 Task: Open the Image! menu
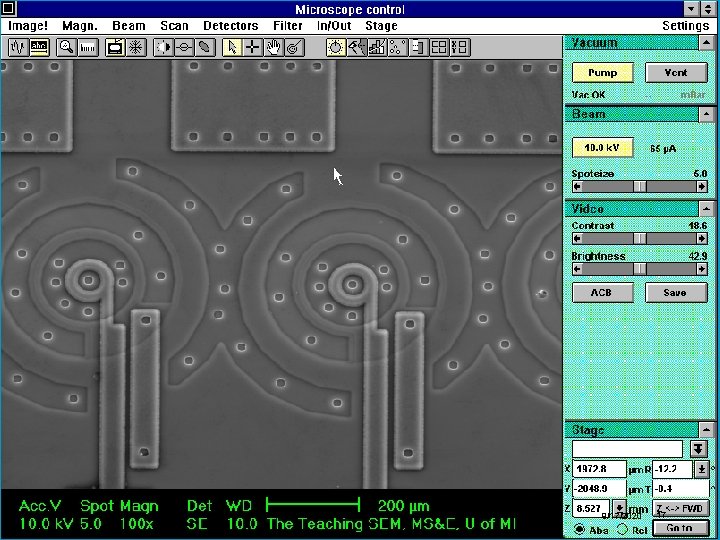tap(28, 26)
